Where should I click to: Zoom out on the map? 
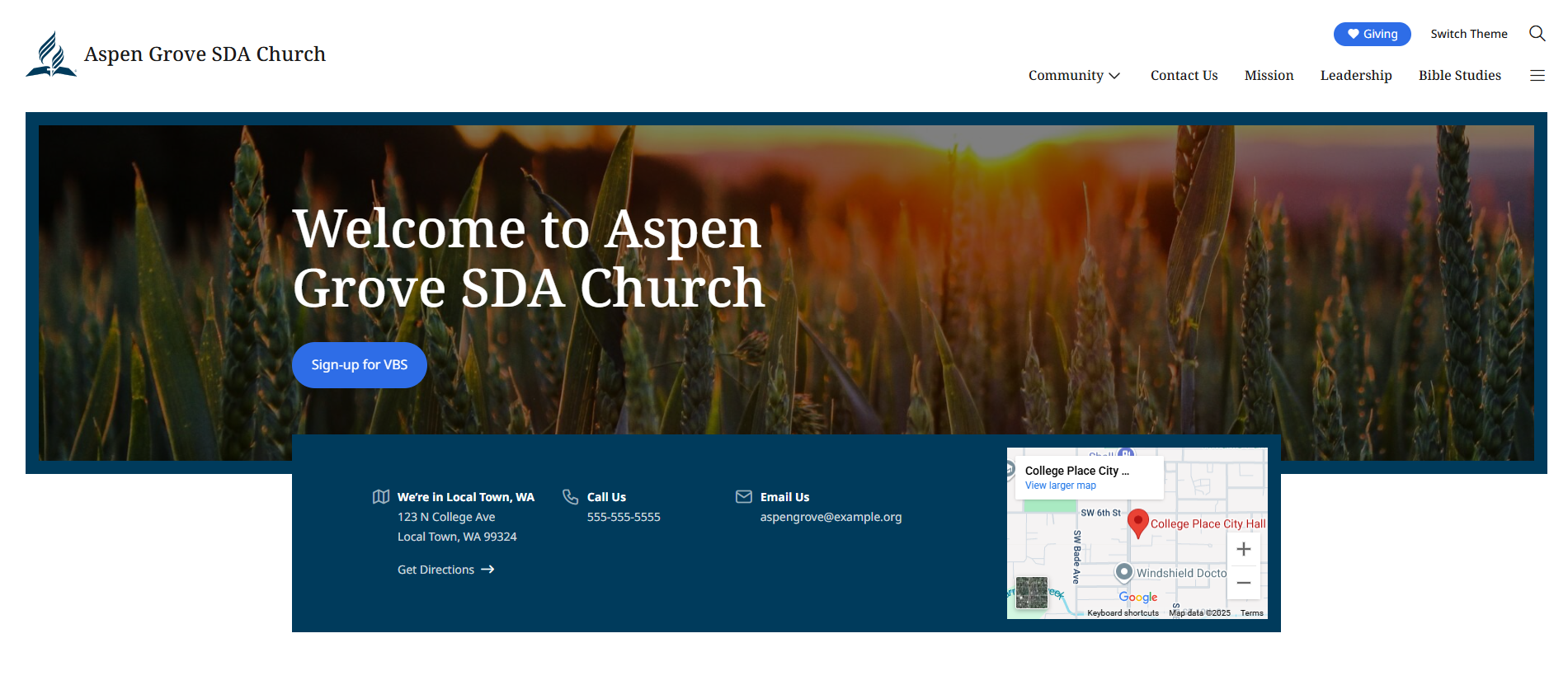1244,583
